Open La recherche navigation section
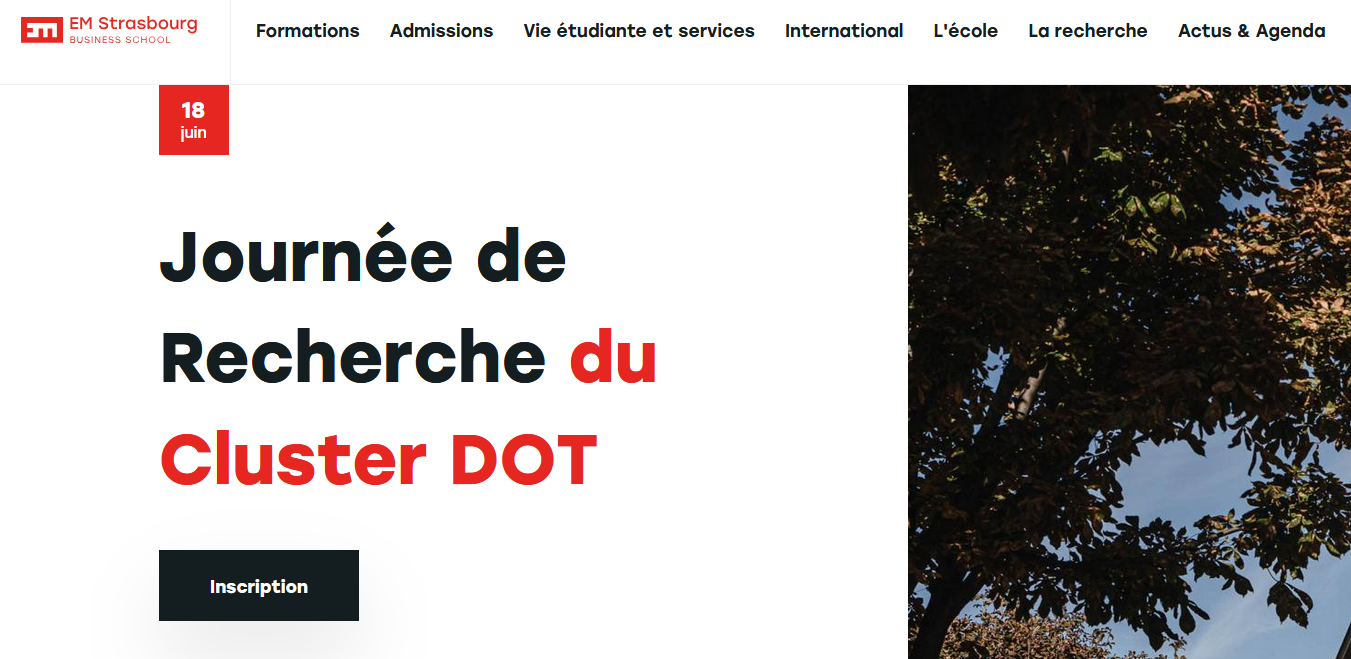The width and height of the screenshot is (1351, 659). [1088, 31]
